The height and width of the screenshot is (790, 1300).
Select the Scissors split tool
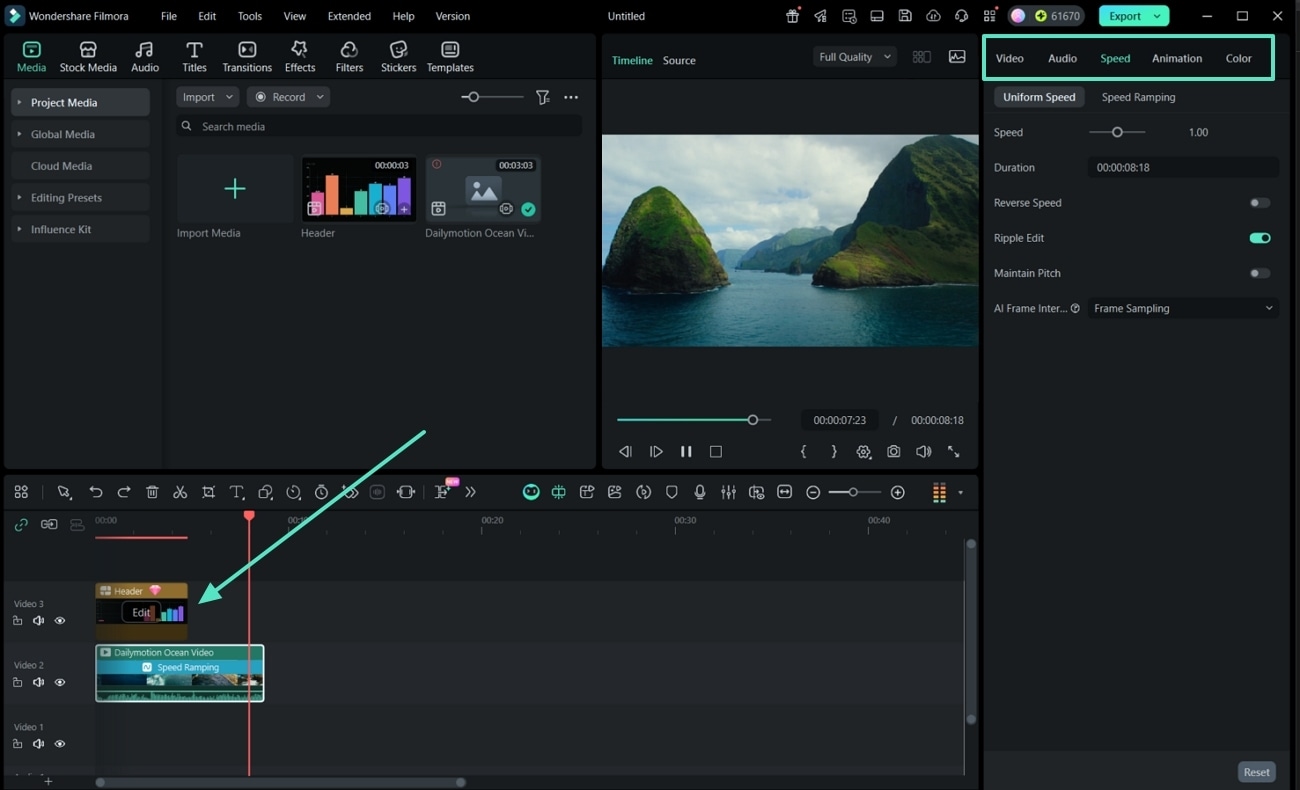pyautogui.click(x=180, y=492)
